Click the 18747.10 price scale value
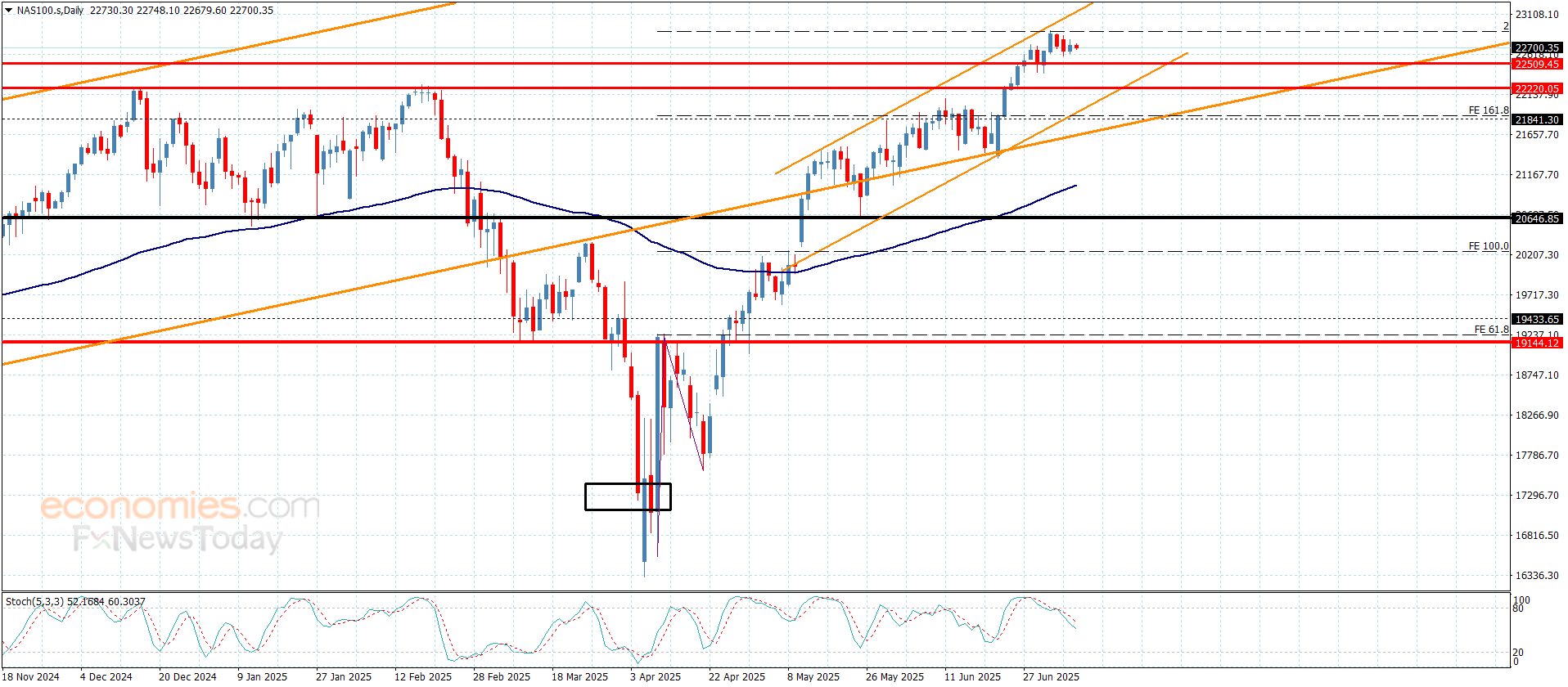The width and height of the screenshot is (1568, 687). coord(1537,375)
